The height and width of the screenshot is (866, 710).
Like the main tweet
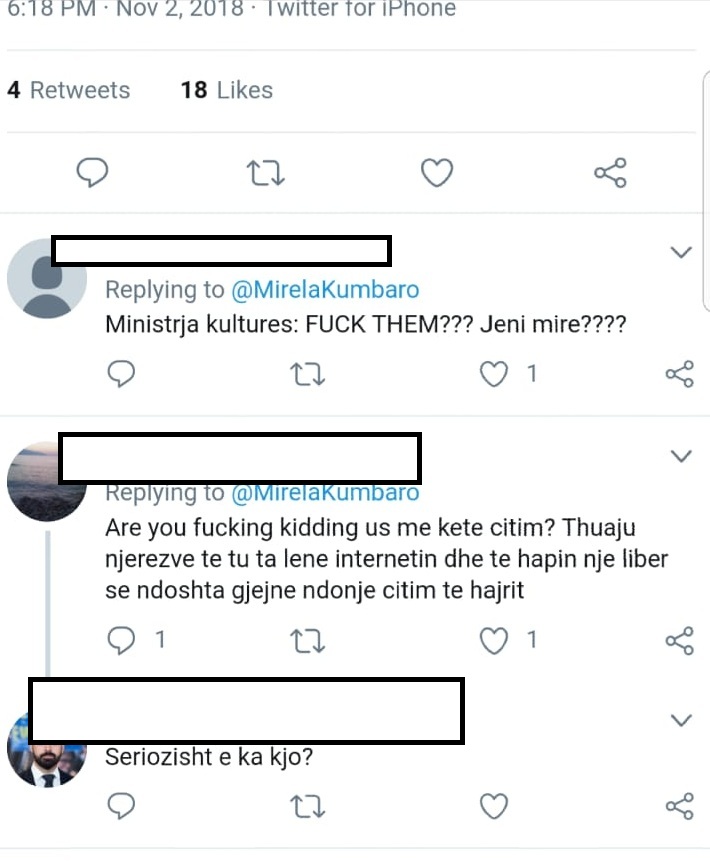(x=436, y=174)
